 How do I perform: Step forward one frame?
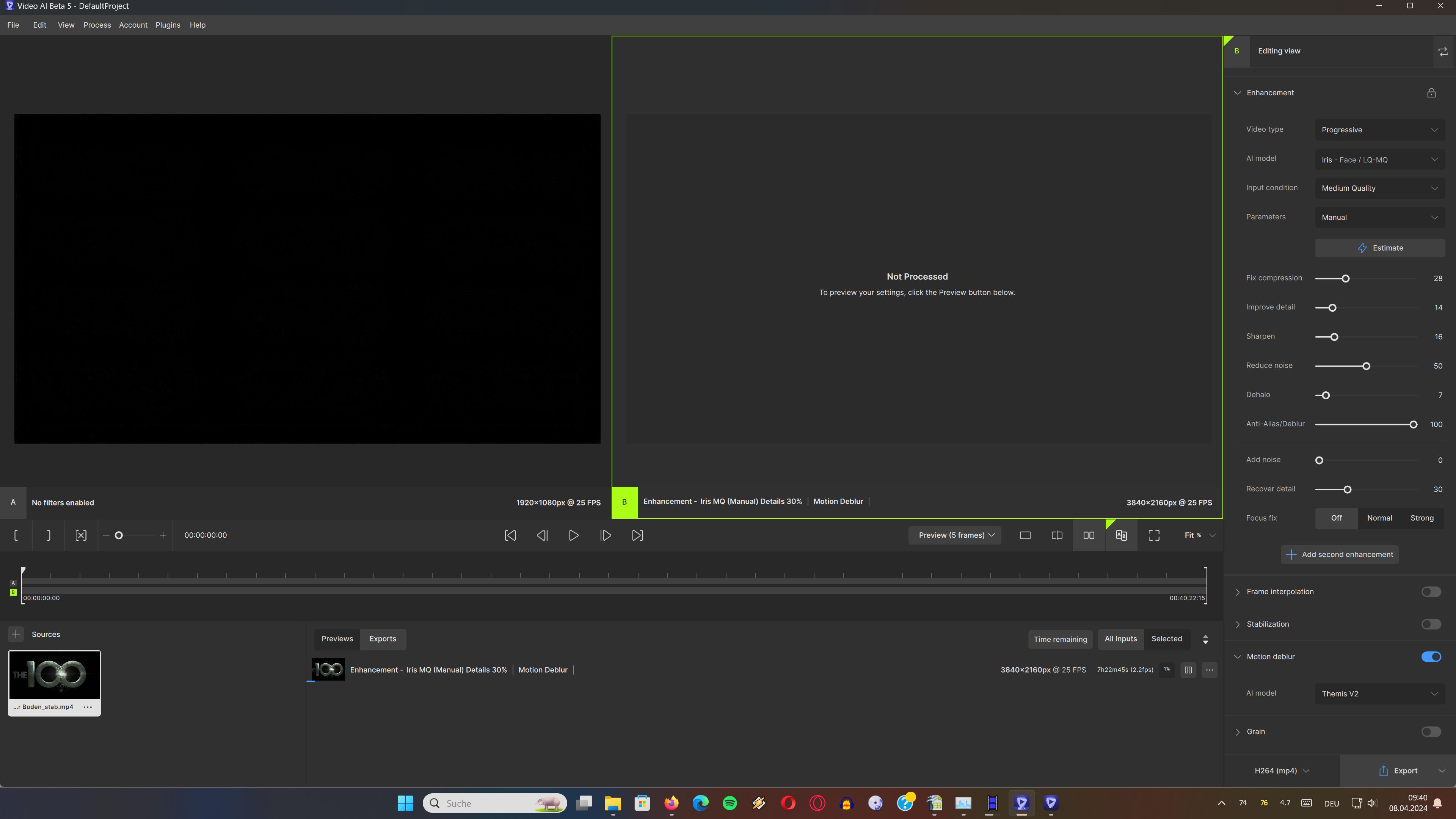point(606,535)
